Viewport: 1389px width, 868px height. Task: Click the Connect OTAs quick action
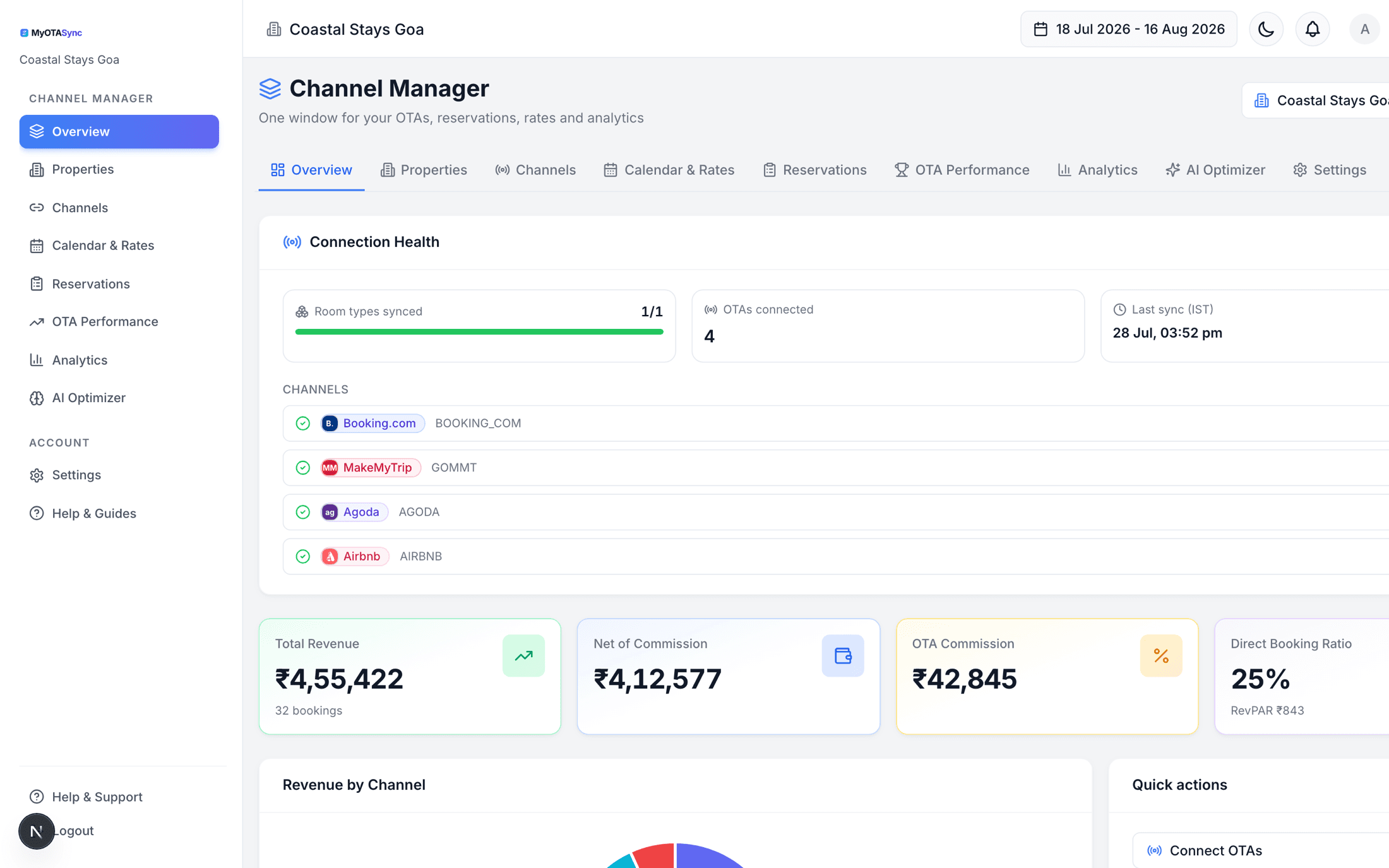[x=1260, y=850]
